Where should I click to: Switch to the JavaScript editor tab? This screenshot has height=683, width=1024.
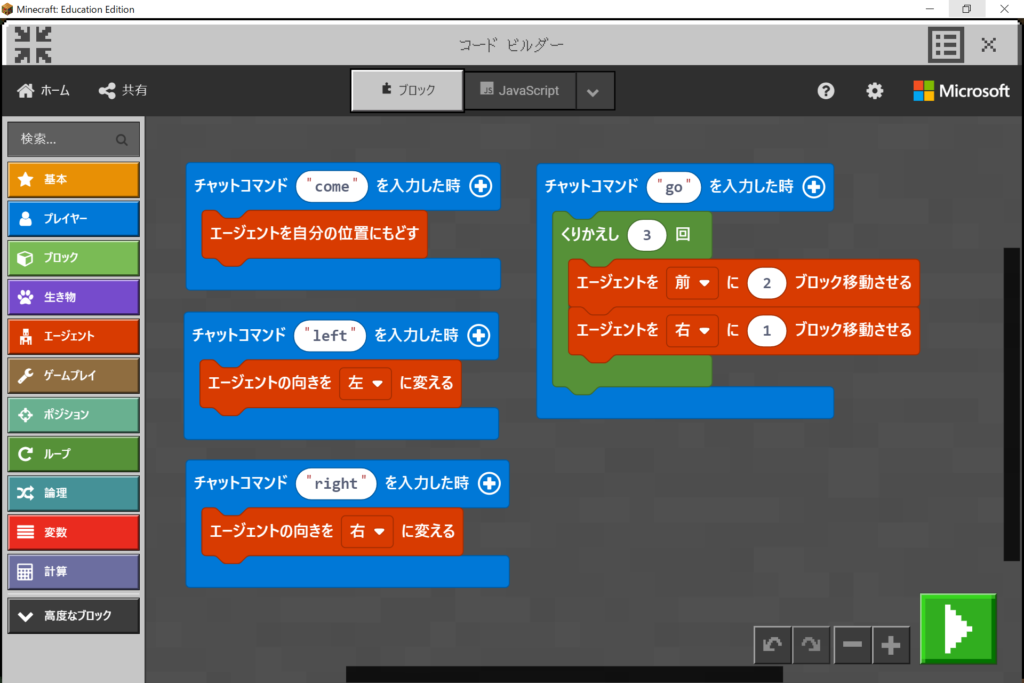[518, 91]
